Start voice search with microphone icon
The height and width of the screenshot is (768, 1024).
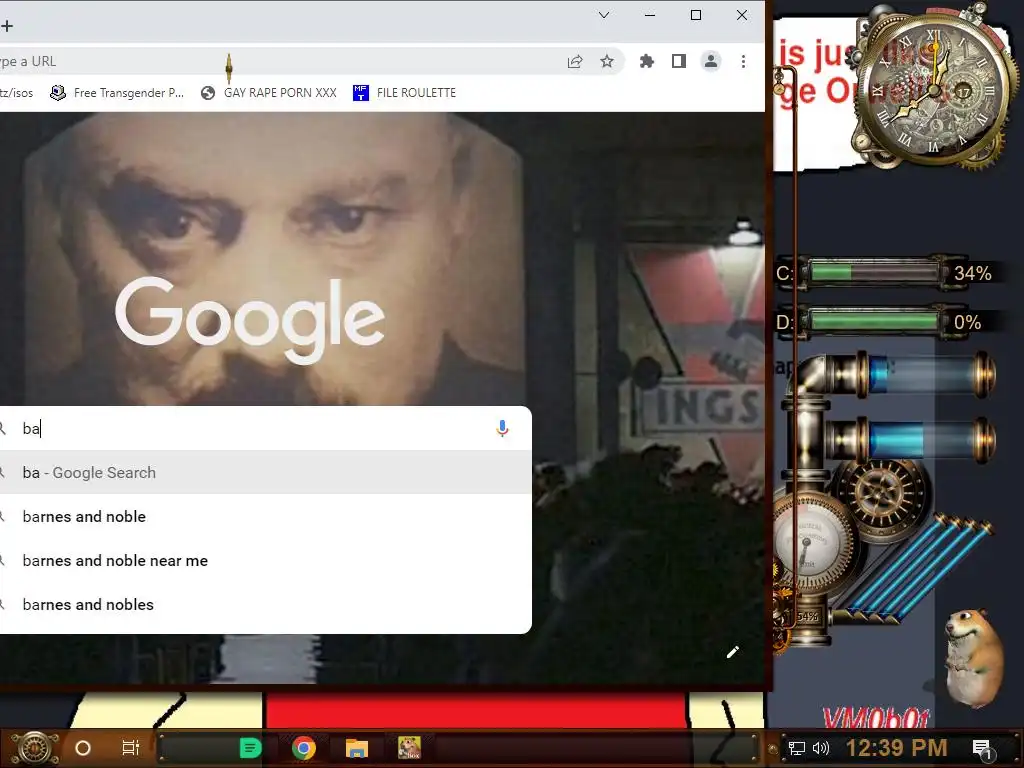(x=502, y=428)
